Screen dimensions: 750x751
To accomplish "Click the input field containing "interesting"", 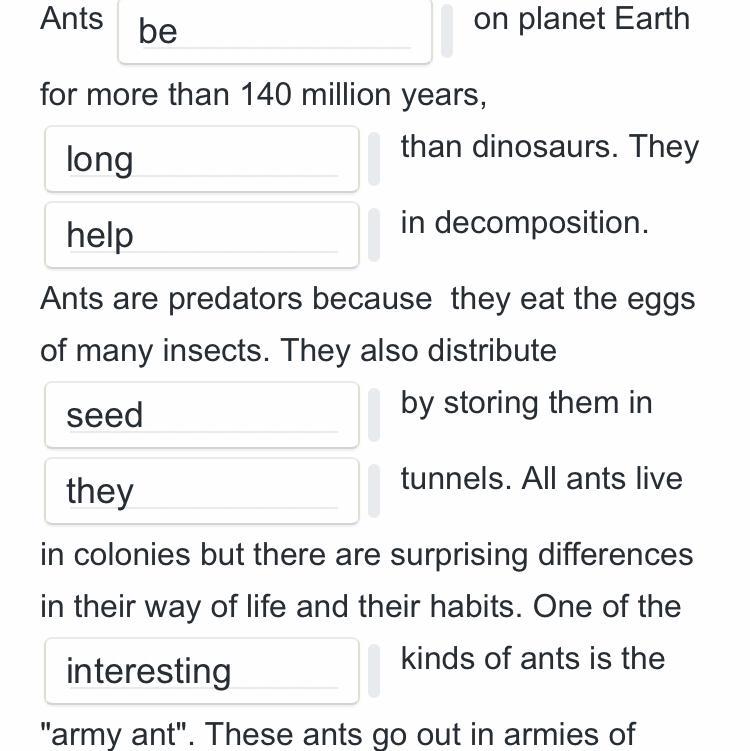I will click(202, 671).
